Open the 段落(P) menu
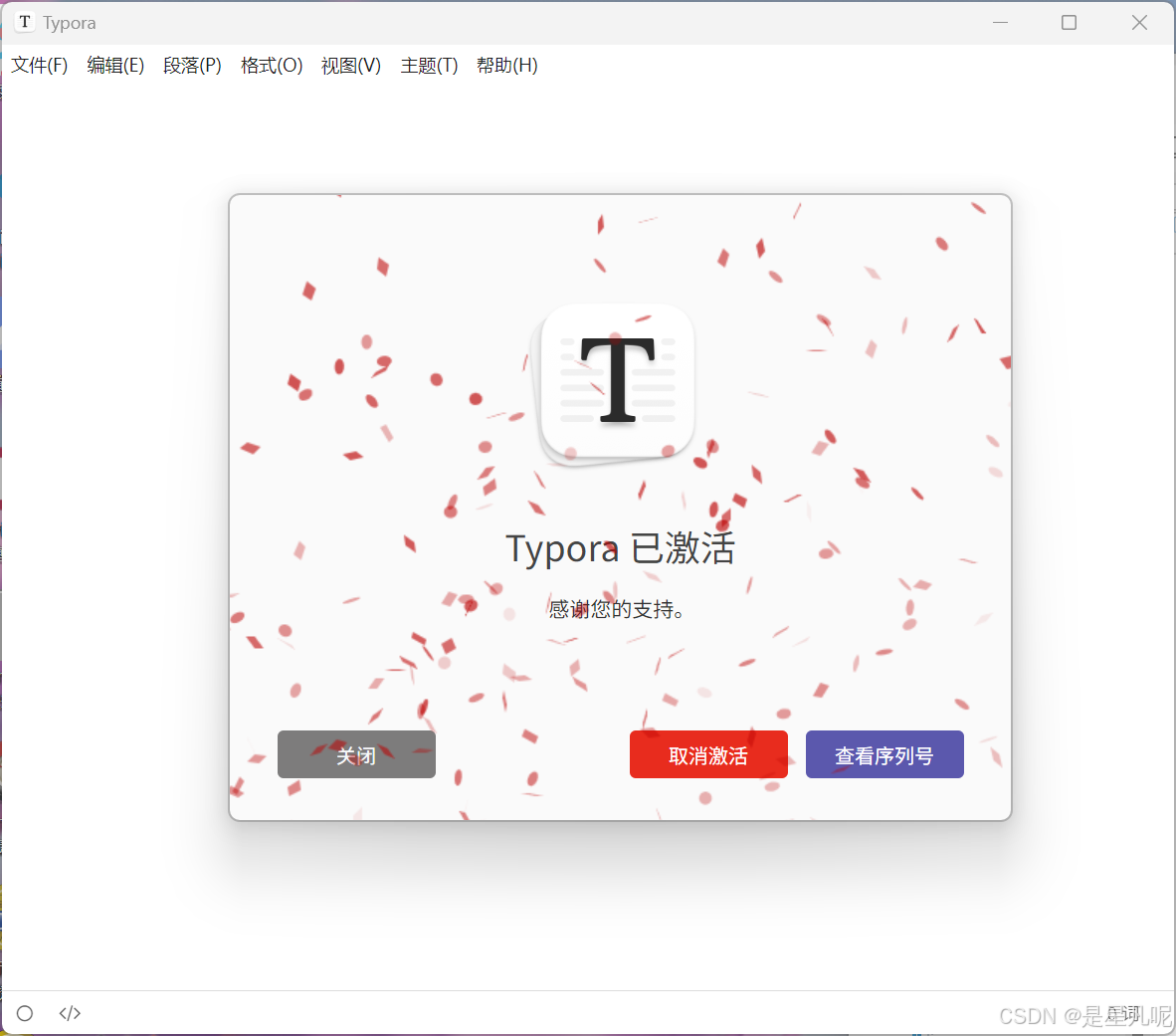 [x=193, y=66]
